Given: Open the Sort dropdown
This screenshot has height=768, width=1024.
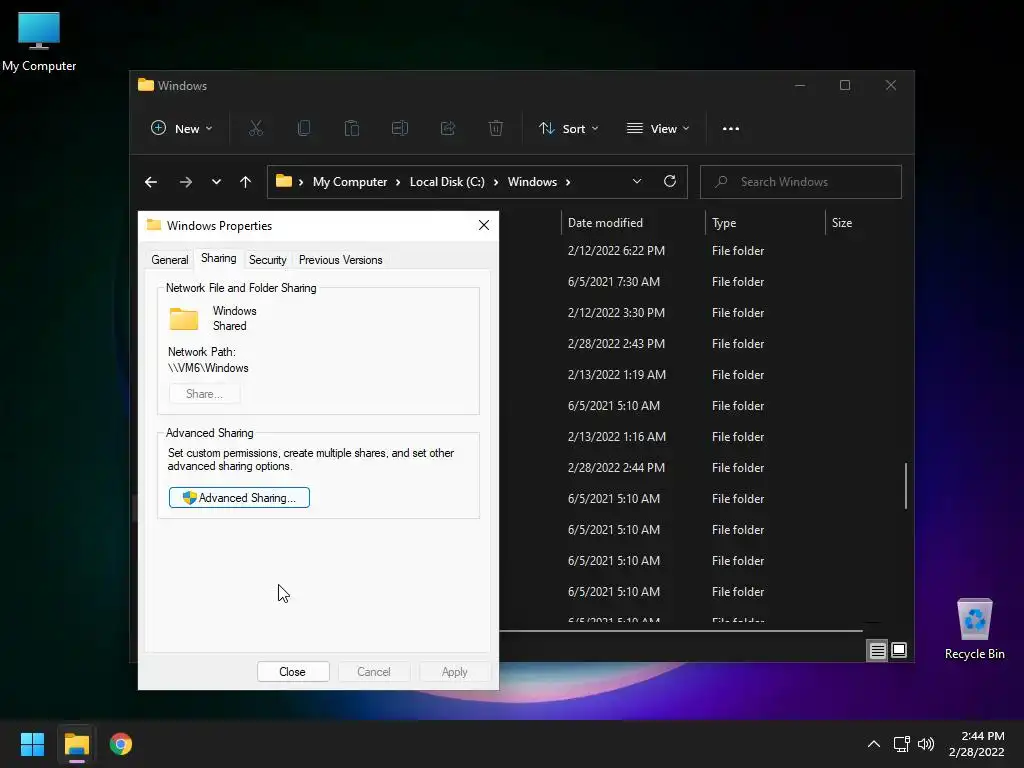Looking at the screenshot, I should (568, 129).
